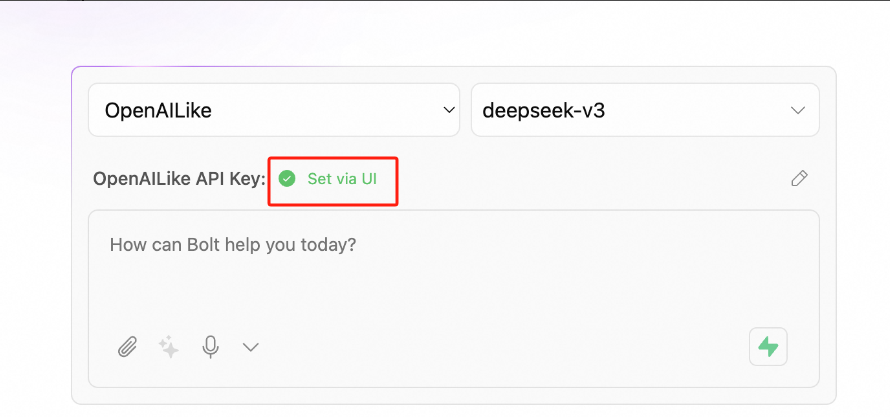This screenshot has width=890, height=417.
Task: Click the "Set via UI" status text
Action: (342, 179)
